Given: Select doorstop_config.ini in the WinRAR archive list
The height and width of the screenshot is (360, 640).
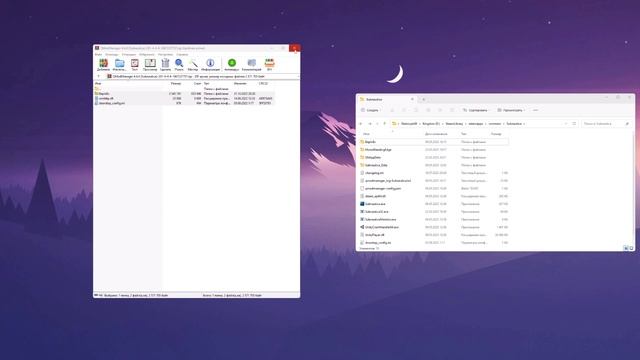Looking at the screenshot, I should 184,103.
